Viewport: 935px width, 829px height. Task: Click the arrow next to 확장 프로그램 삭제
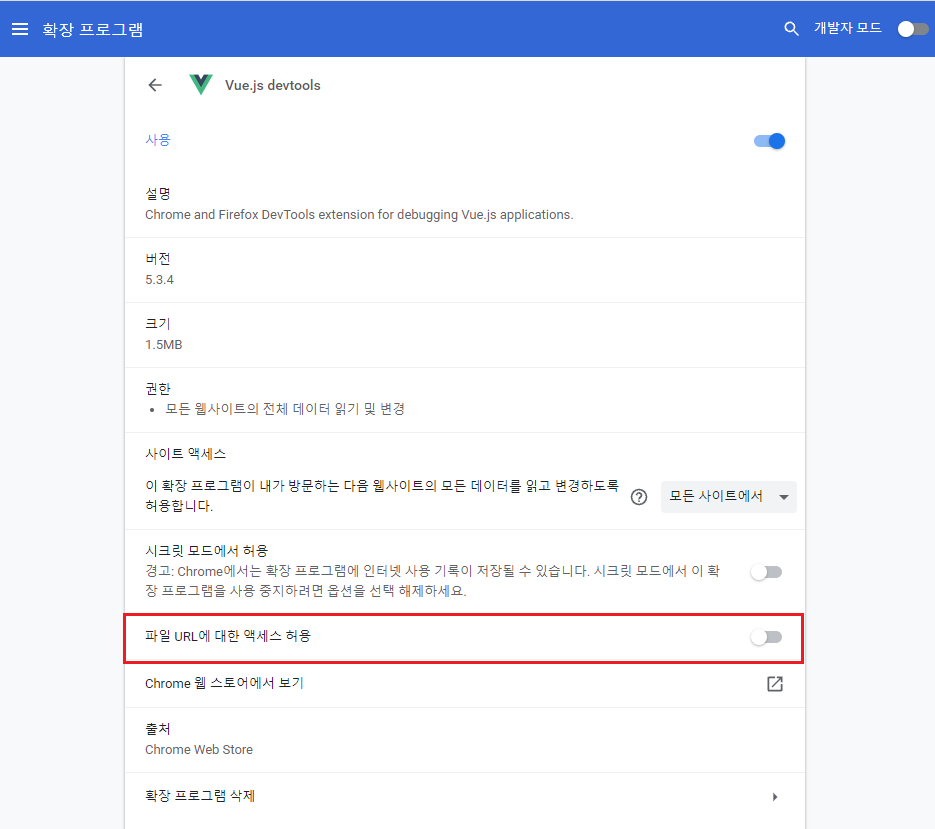point(775,797)
